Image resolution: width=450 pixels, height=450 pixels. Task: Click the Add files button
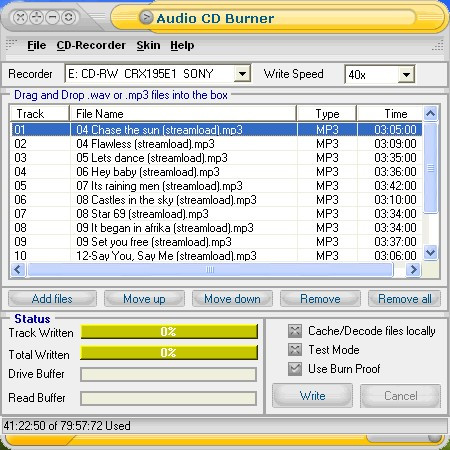(x=52, y=299)
